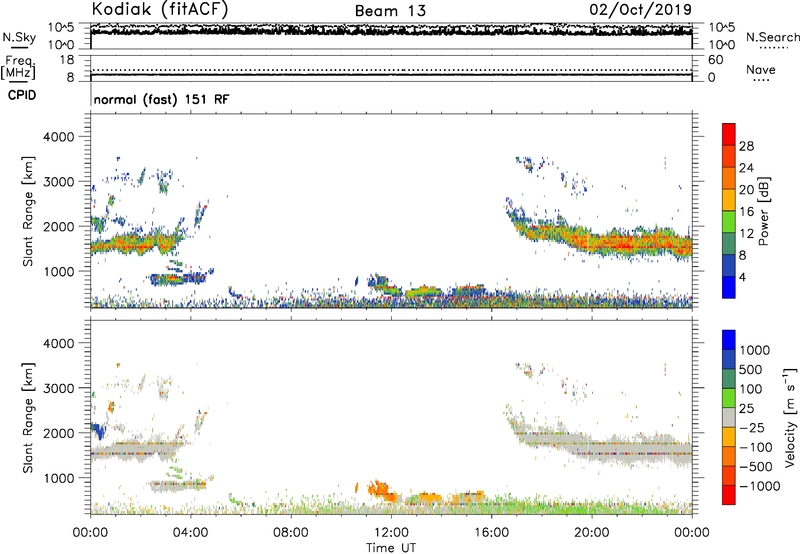Click the red bottom segment of the velocity colorbar
Viewport: 800px width, 554px height.
click(x=729, y=495)
